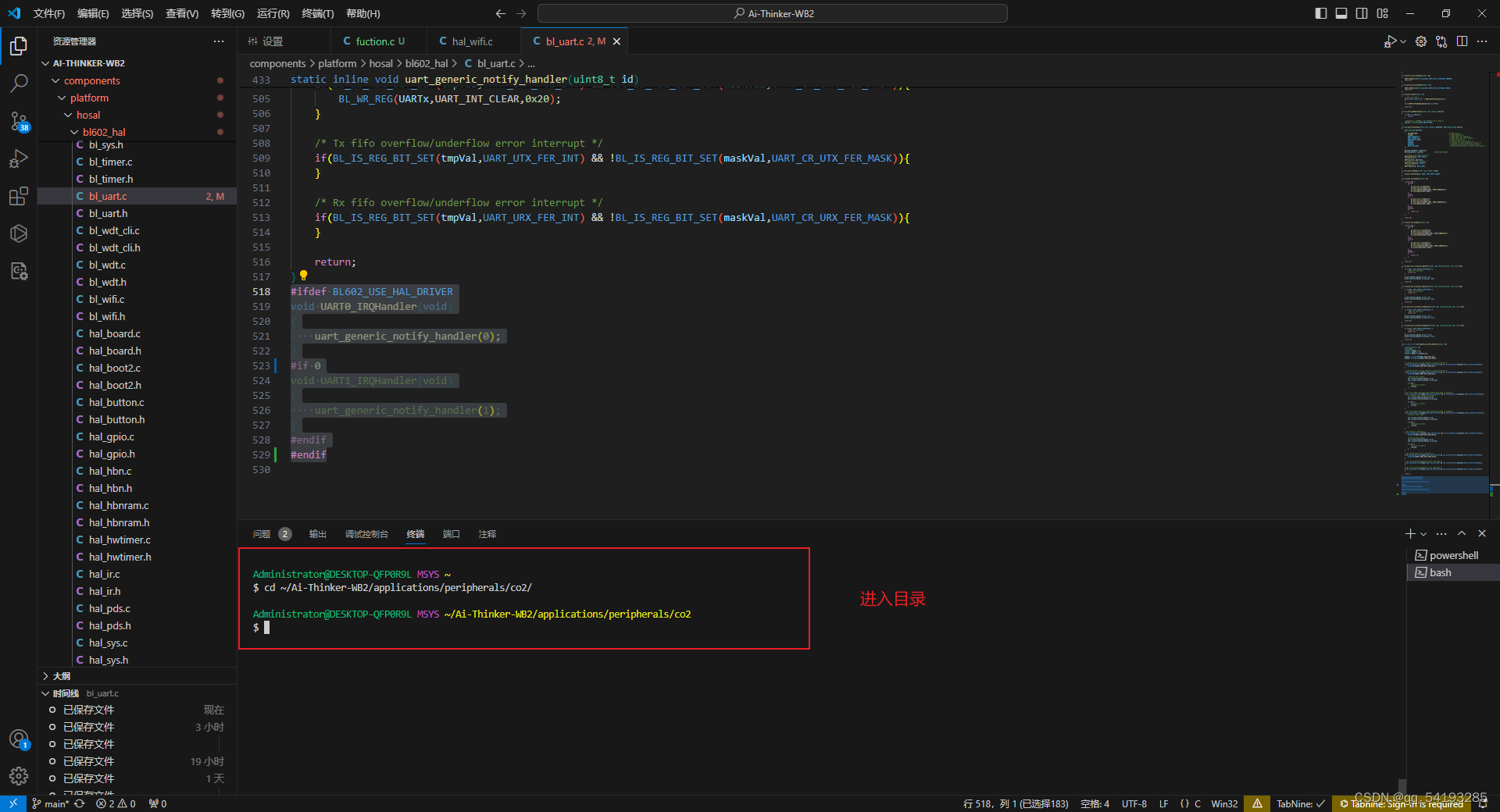Open the 文件(F) menu
This screenshot has height=812, width=1500.
(49, 13)
